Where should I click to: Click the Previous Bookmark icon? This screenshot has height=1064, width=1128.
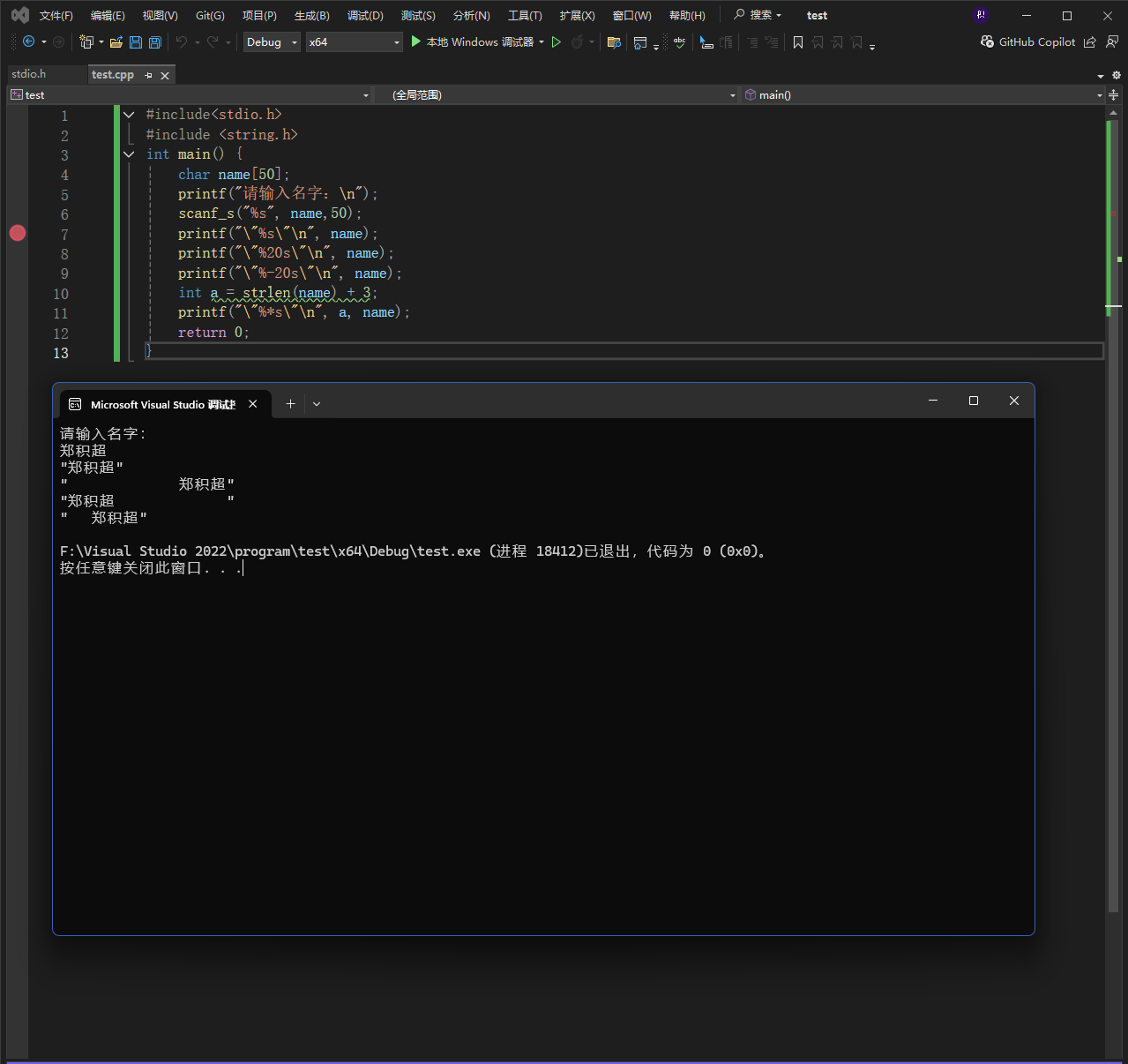818,41
